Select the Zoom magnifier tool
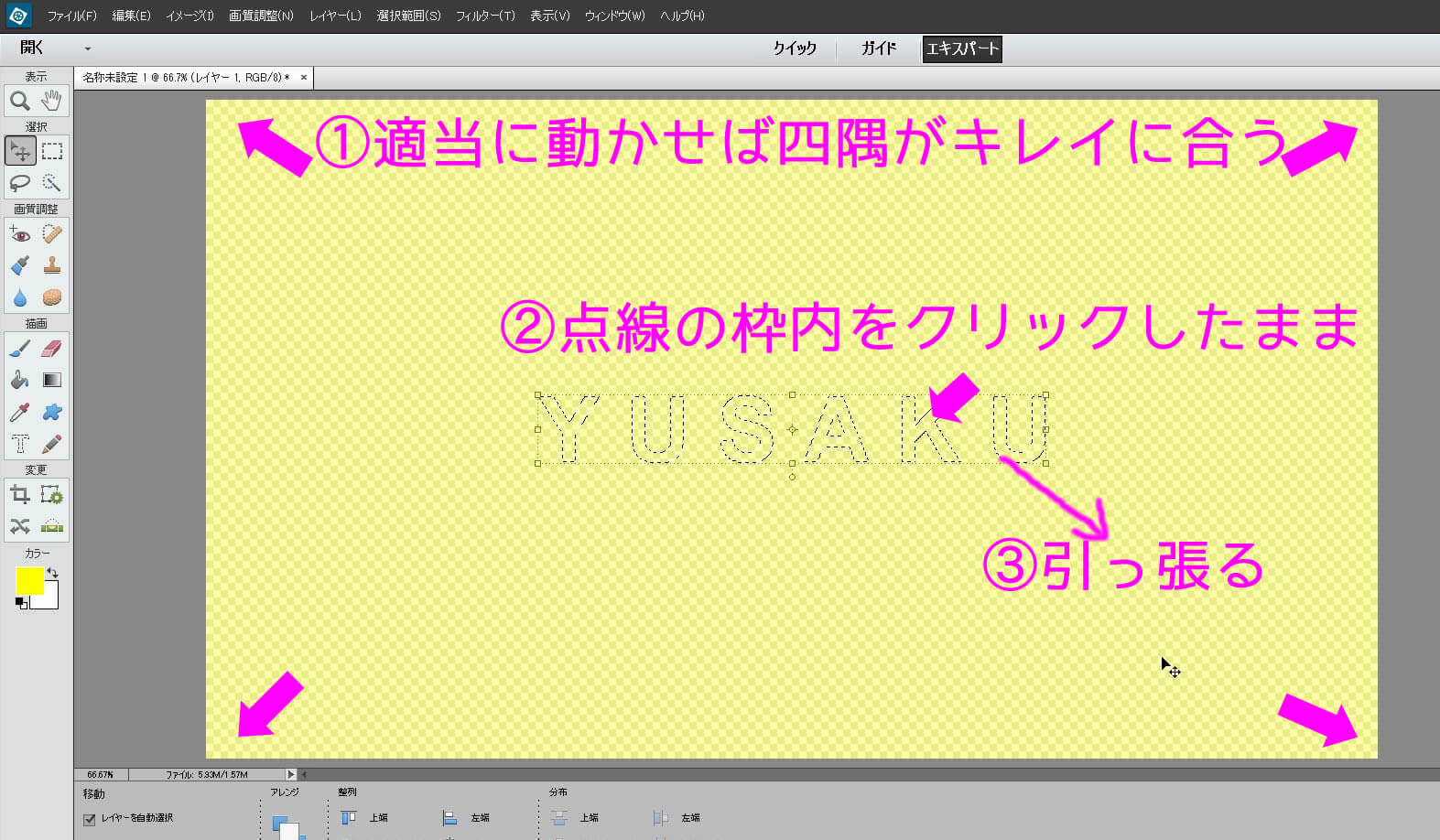The image size is (1440, 840). click(19, 101)
